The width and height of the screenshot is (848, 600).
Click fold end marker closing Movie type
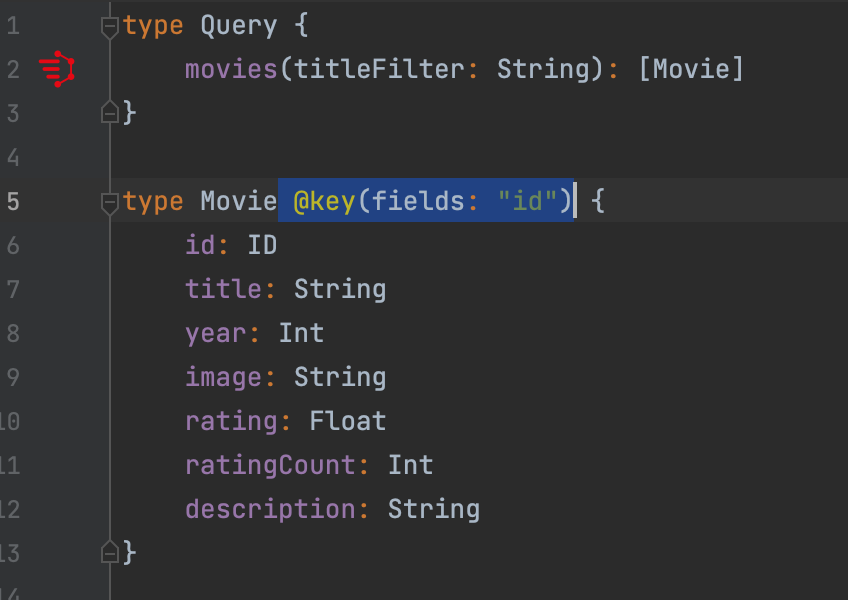point(110,551)
